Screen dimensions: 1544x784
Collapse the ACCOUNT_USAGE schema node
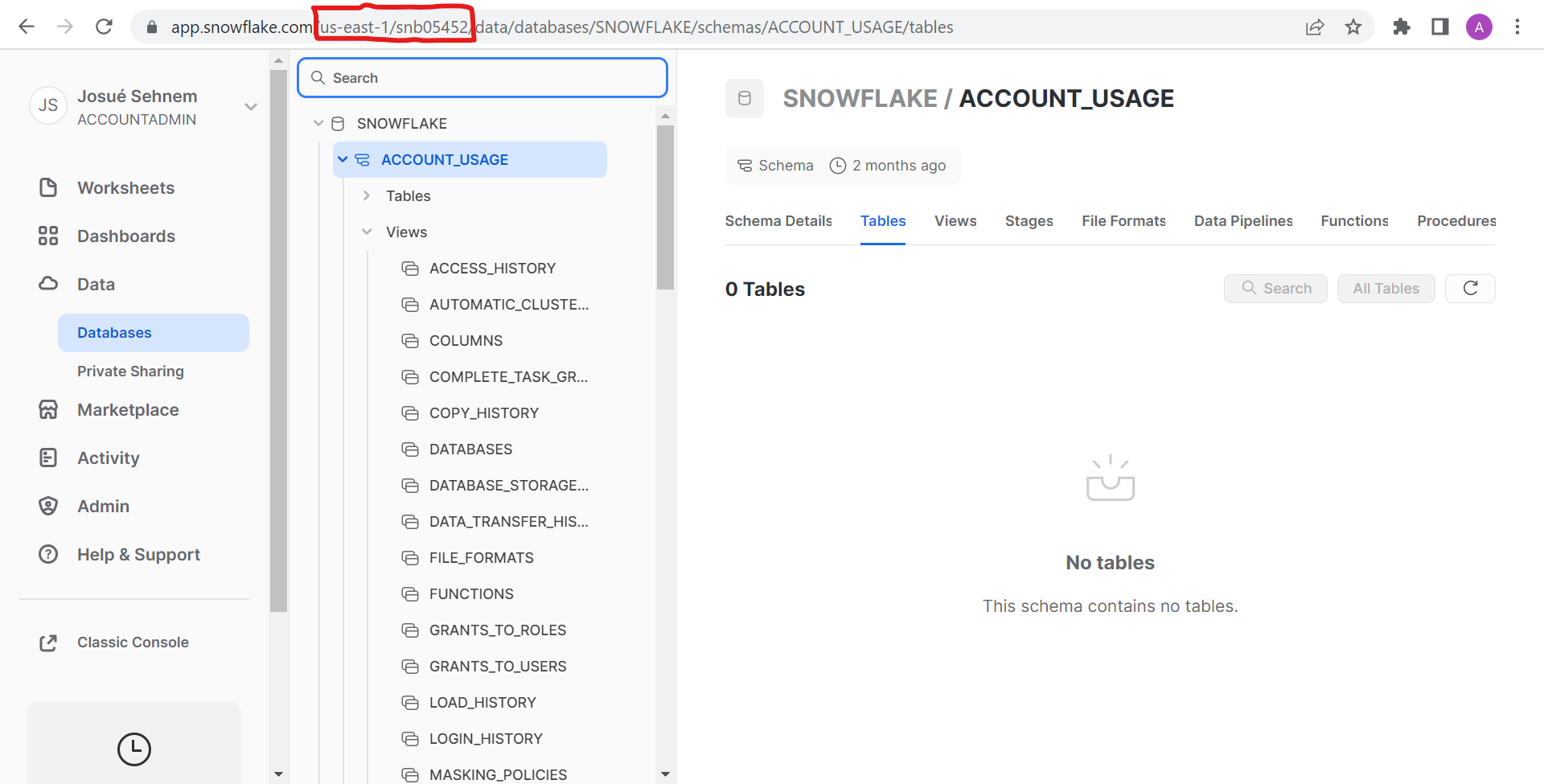tap(343, 159)
